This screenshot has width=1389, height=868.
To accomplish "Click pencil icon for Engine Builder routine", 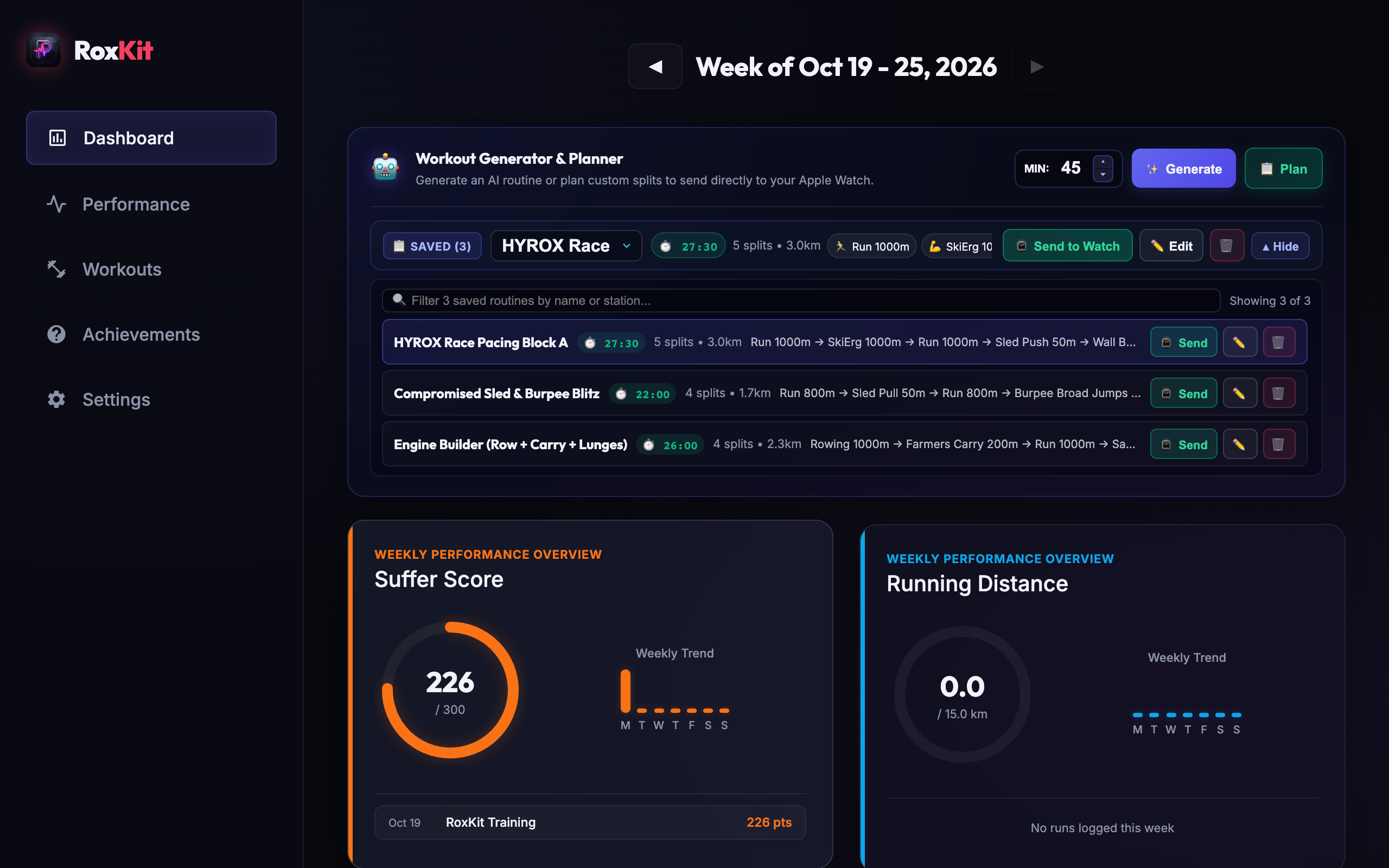I will tap(1239, 444).
